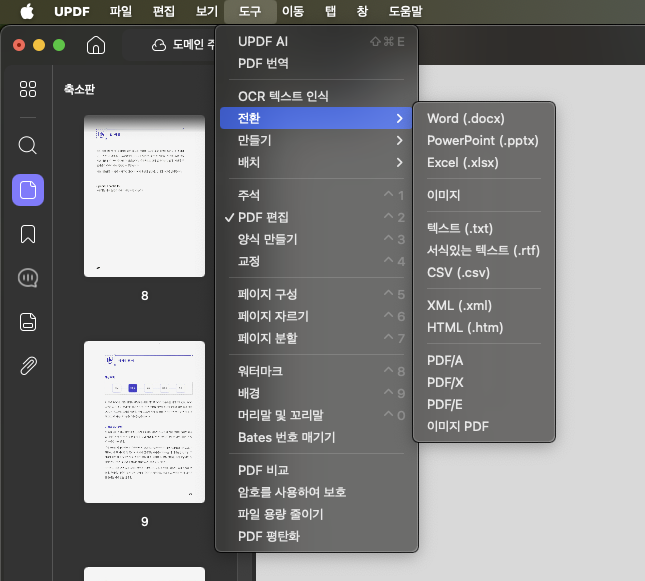Convert to Excel (.xlsx)
This screenshot has height=581, width=645.
click(484, 163)
